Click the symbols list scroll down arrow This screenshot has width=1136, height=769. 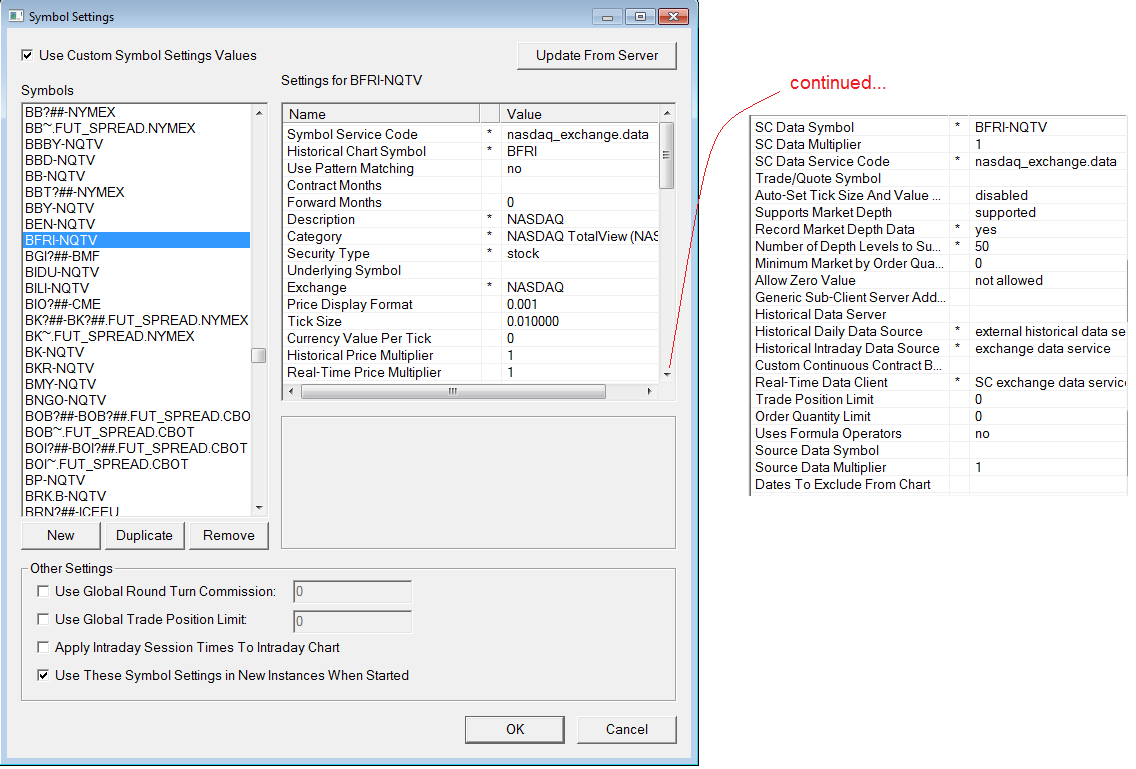pyautogui.click(x=259, y=508)
